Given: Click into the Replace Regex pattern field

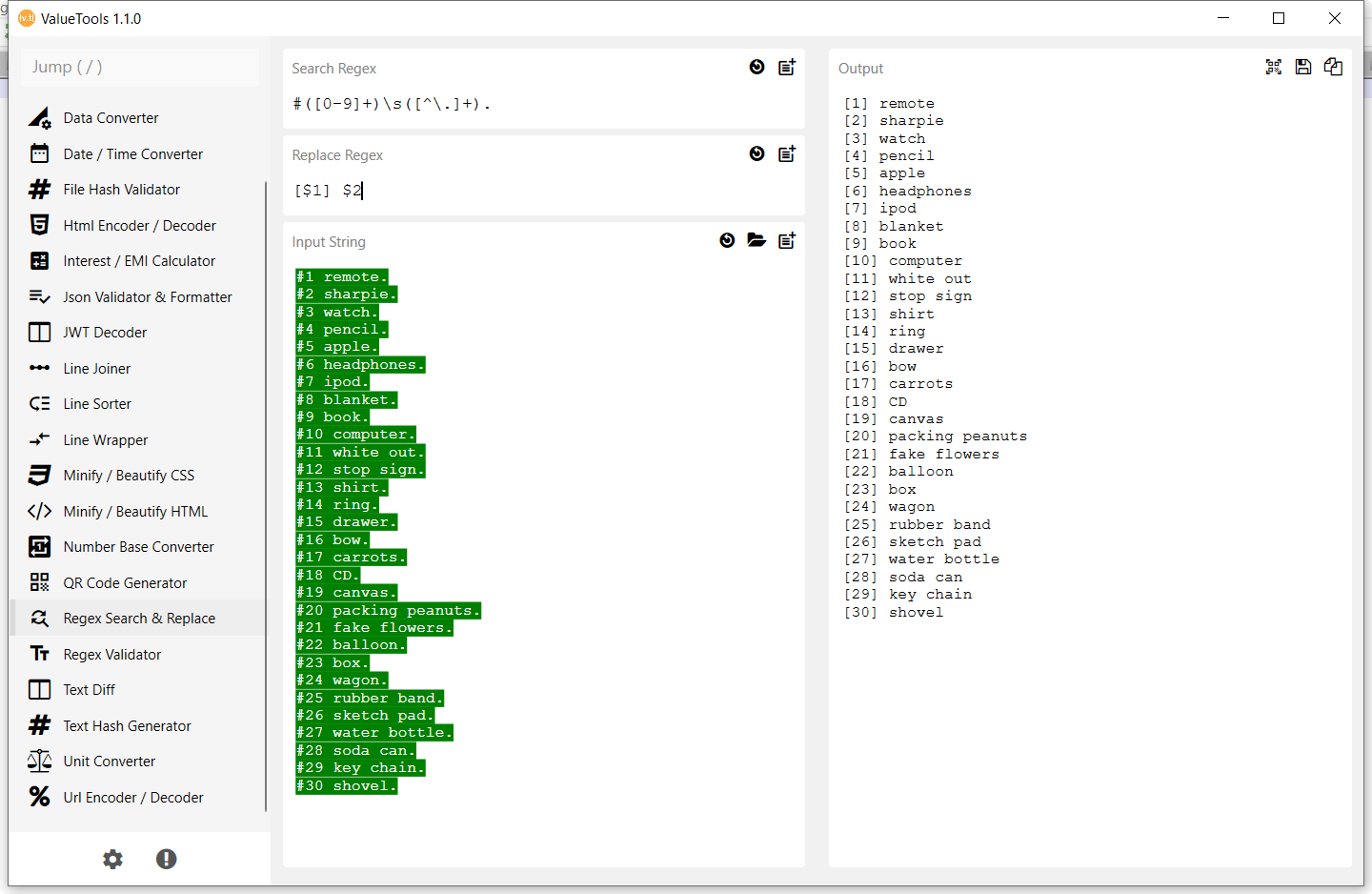Looking at the screenshot, I should [x=544, y=191].
